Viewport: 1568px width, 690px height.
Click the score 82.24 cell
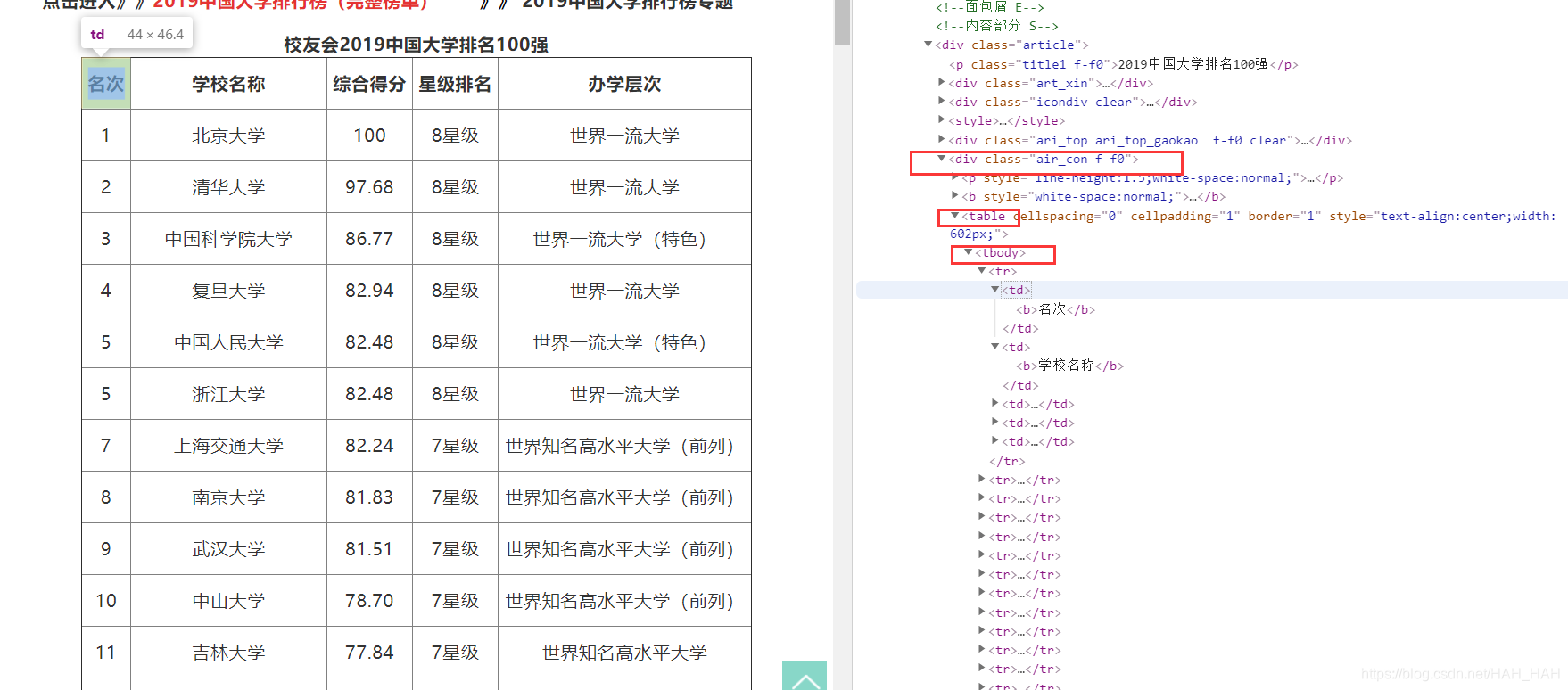[369, 446]
